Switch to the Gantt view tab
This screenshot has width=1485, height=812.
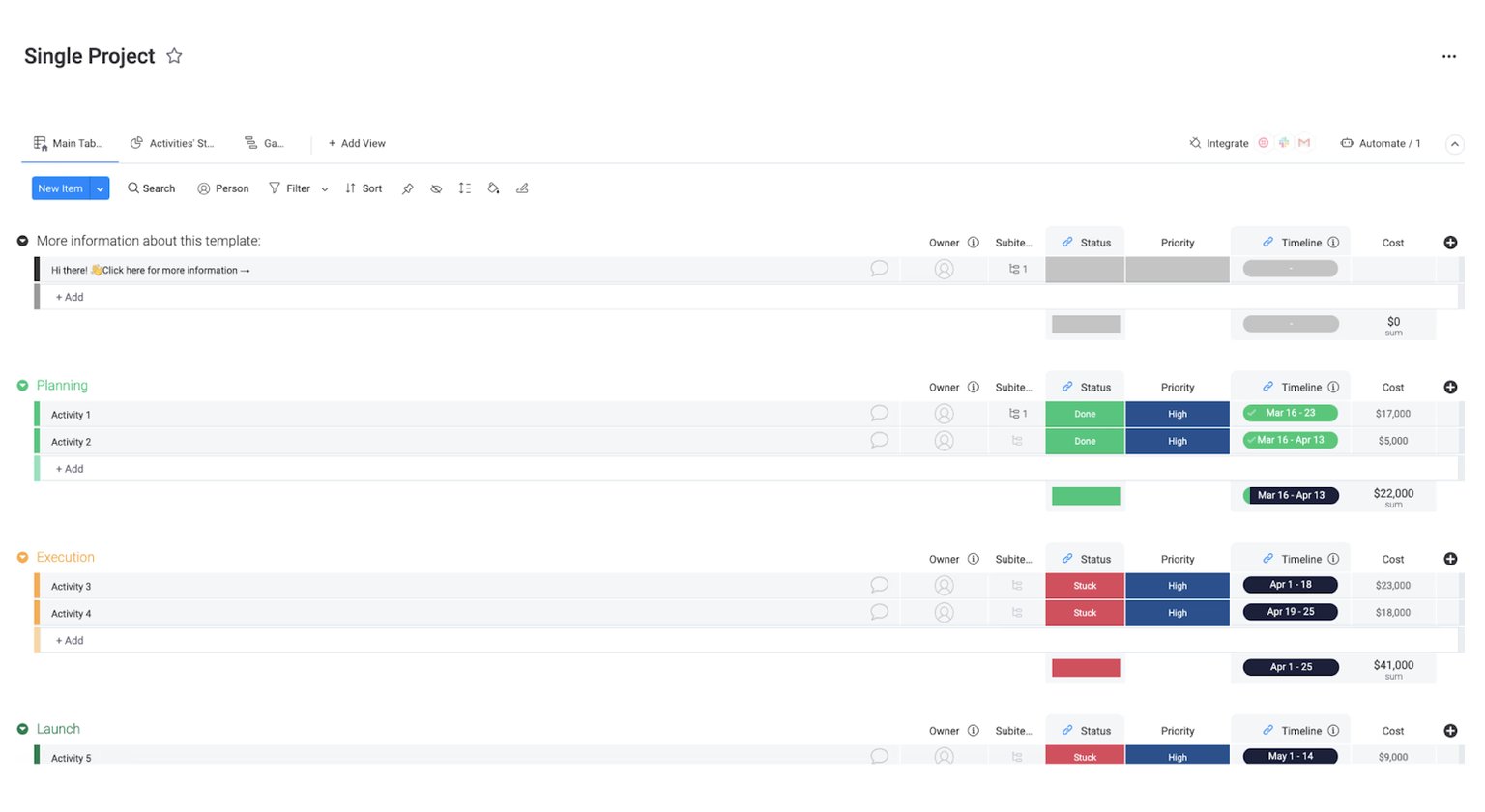click(x=265, y=143)
